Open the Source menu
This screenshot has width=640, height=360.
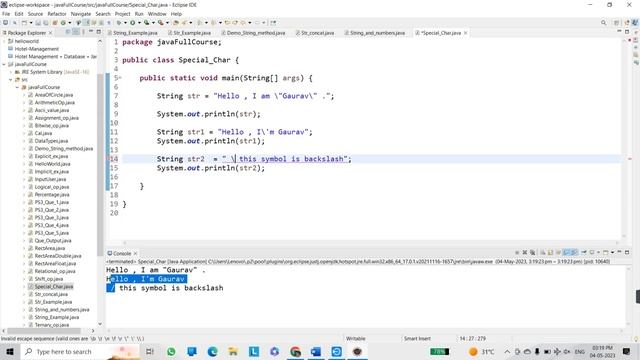tap(35, 14)
